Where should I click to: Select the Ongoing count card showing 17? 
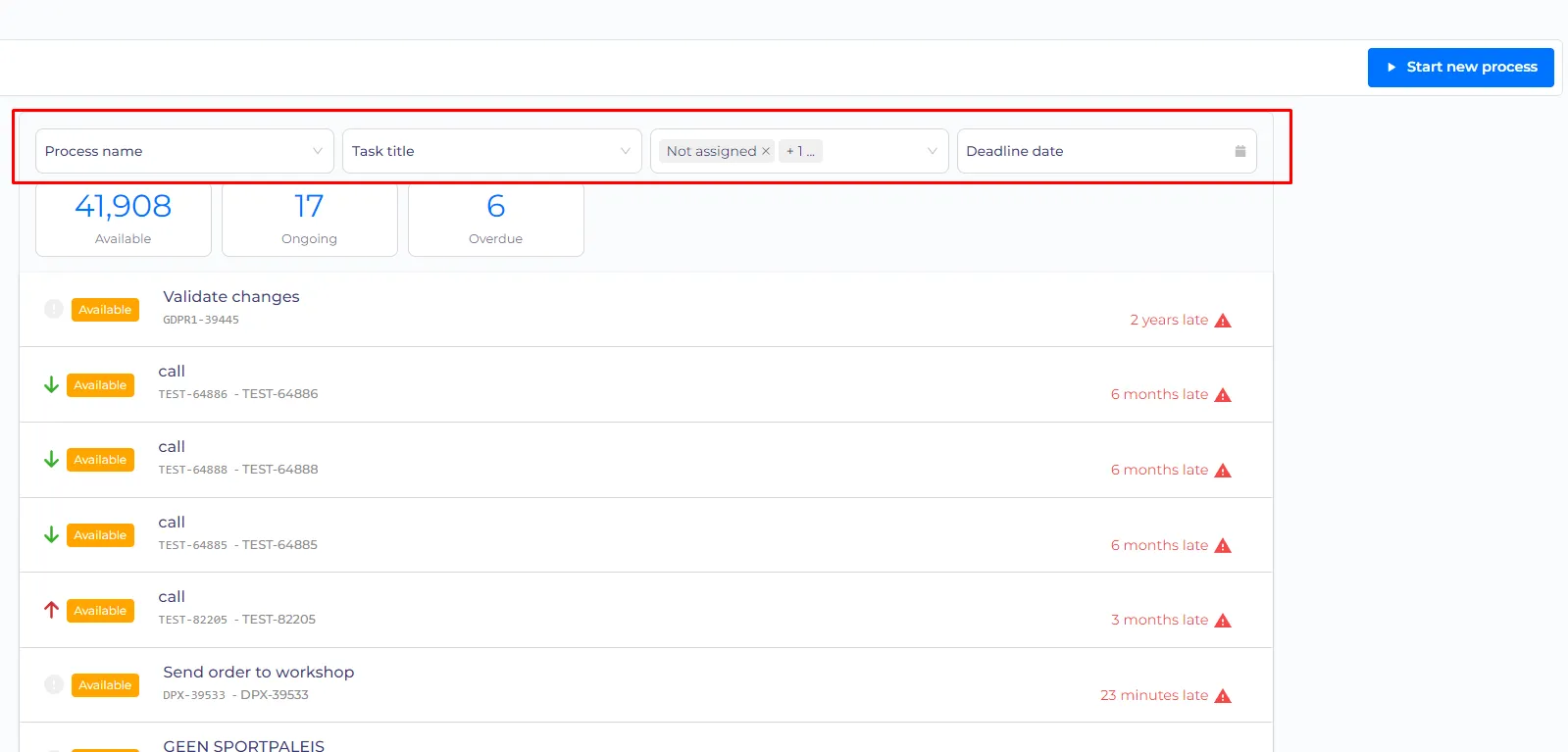coord(310,219)
